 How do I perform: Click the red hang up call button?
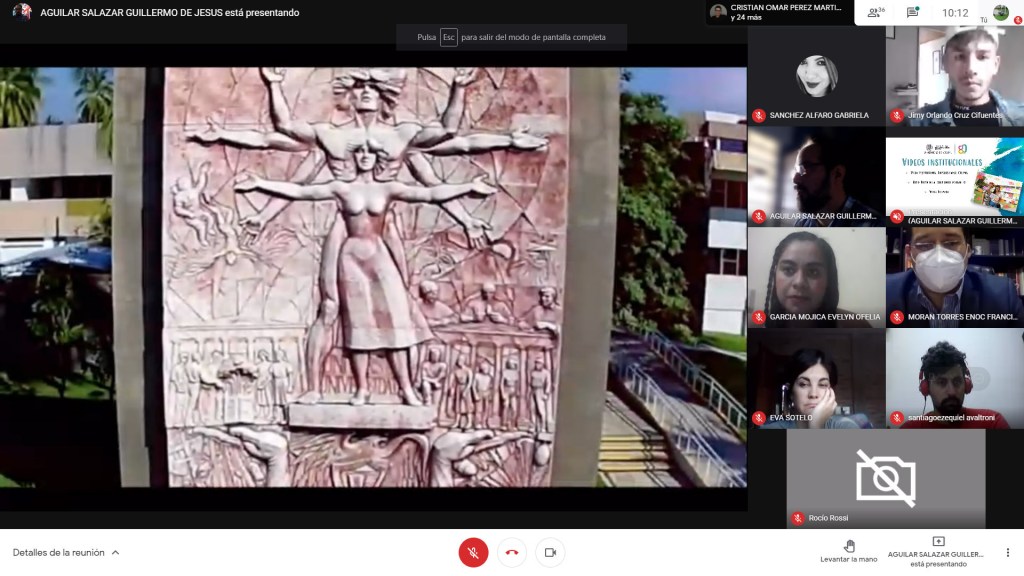[512, 552]
